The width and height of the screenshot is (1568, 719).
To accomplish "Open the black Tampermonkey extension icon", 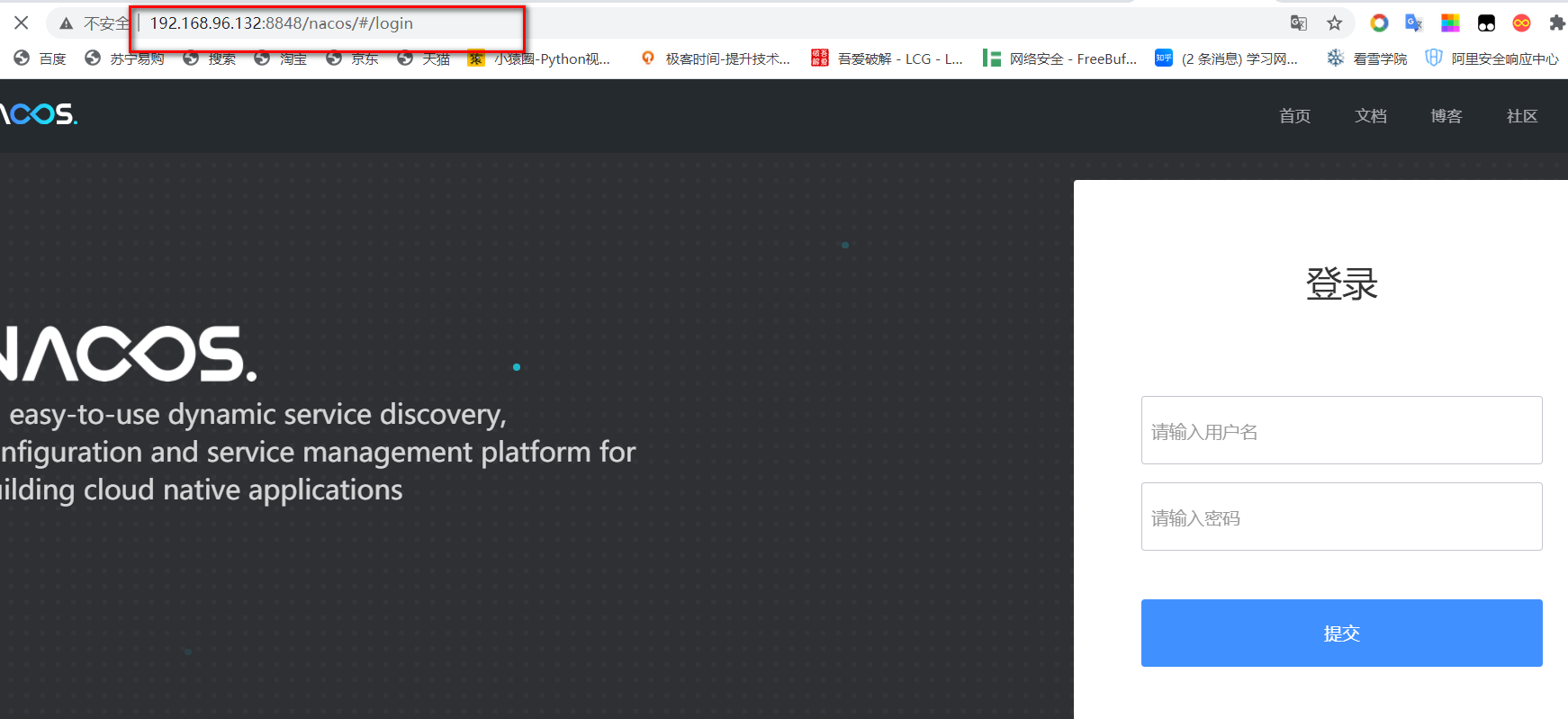I will tap(1486, 23).
